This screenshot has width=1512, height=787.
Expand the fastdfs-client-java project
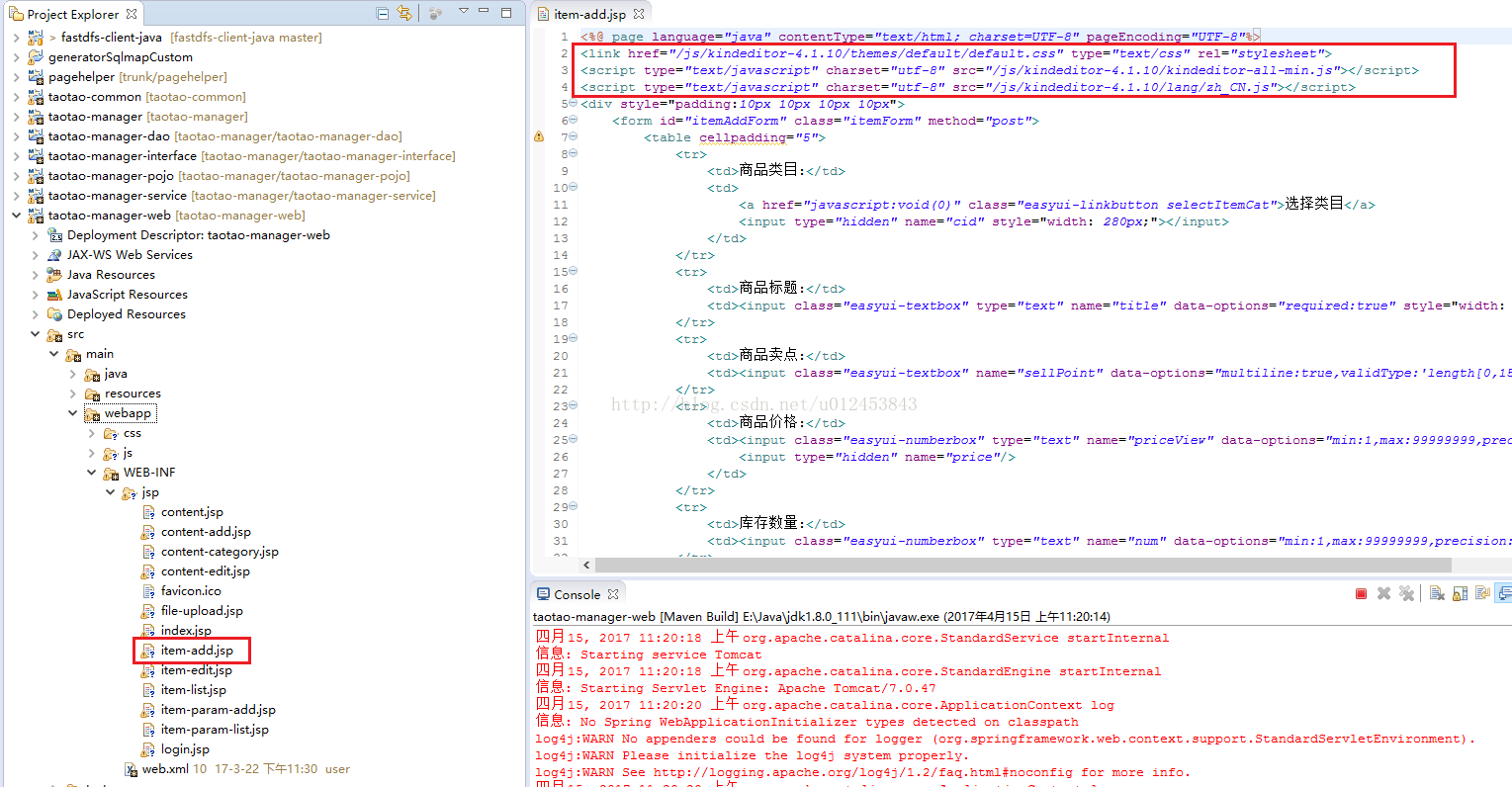(x=16, y=38)
